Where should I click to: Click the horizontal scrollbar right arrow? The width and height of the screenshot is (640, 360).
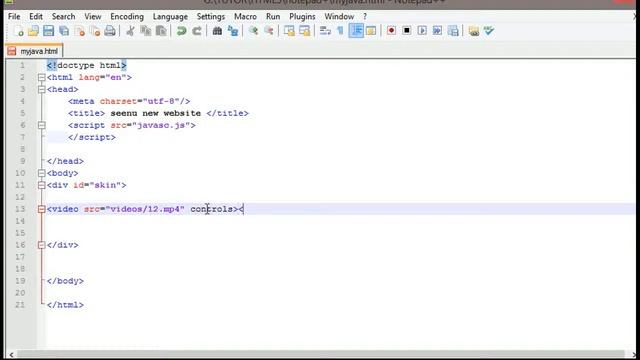(x=635, y=355)
